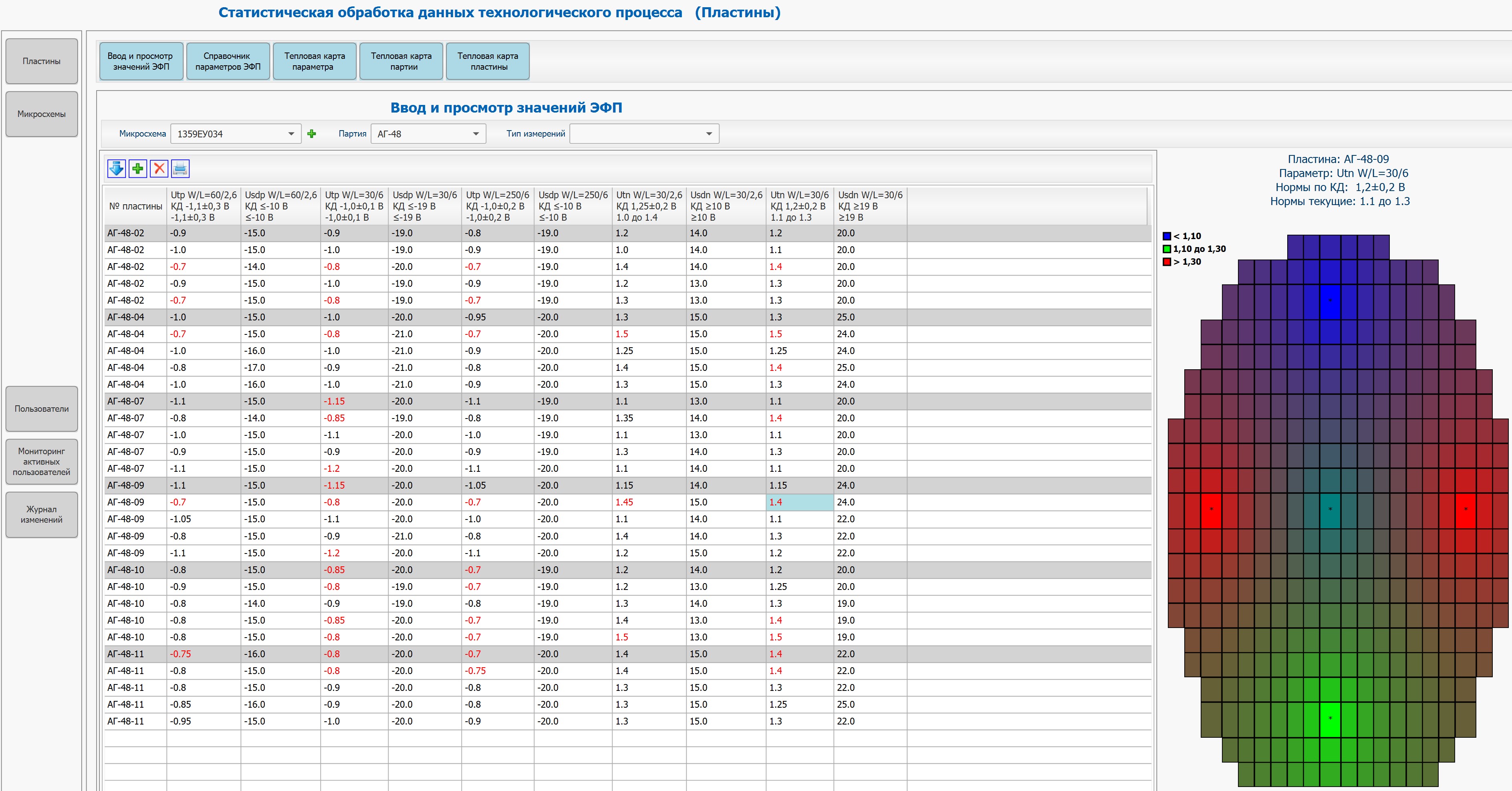Viewport: 1512px width, 791px height.
Task: Switch to Справочник параметров ЭФП tab
Action: pyautogui.click(x=228, y=61)
